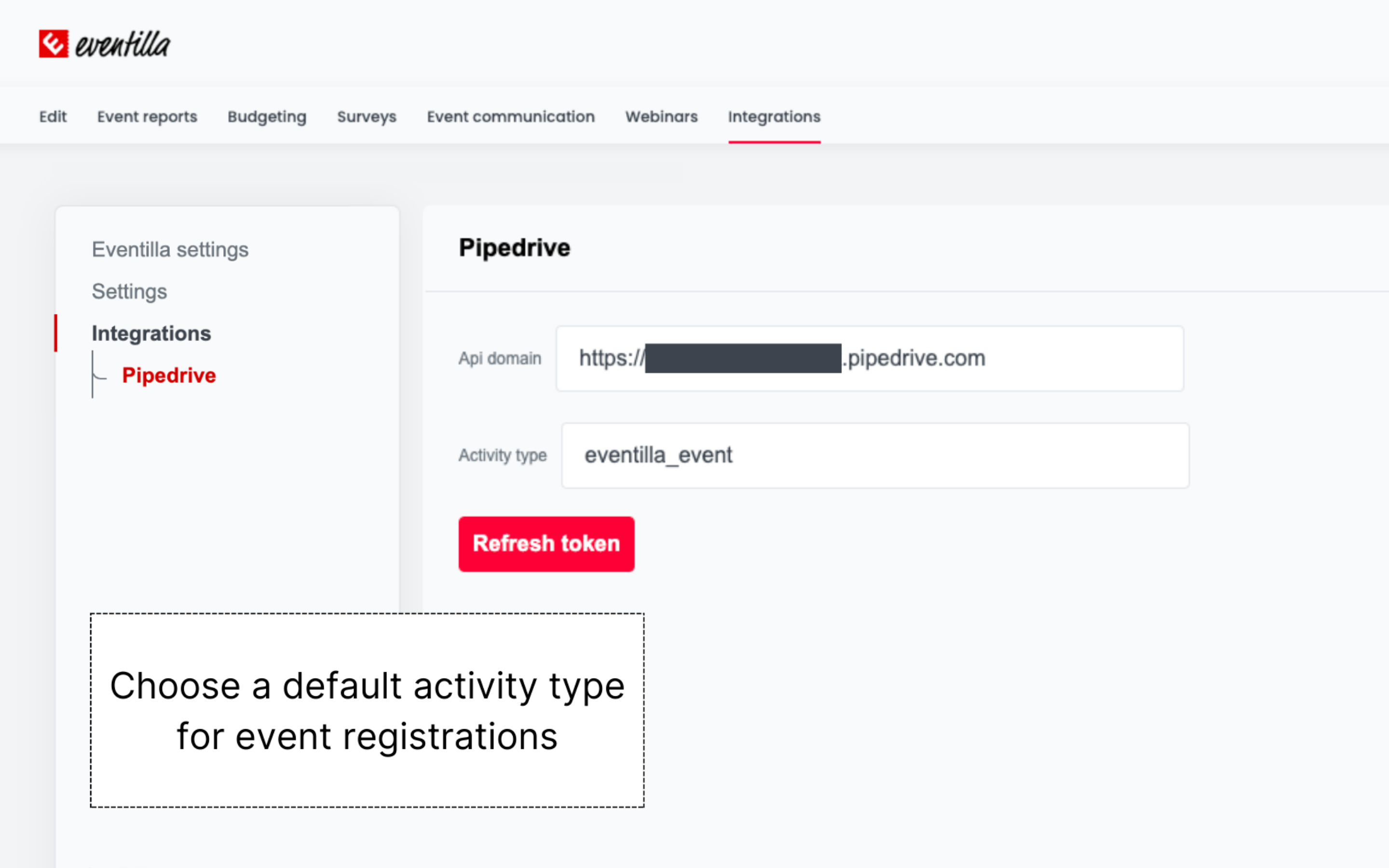The height and width of the screenshot is (868, 1389).
Task: Click the Eventilla wordmark text
Action: (x=123, y=45)
